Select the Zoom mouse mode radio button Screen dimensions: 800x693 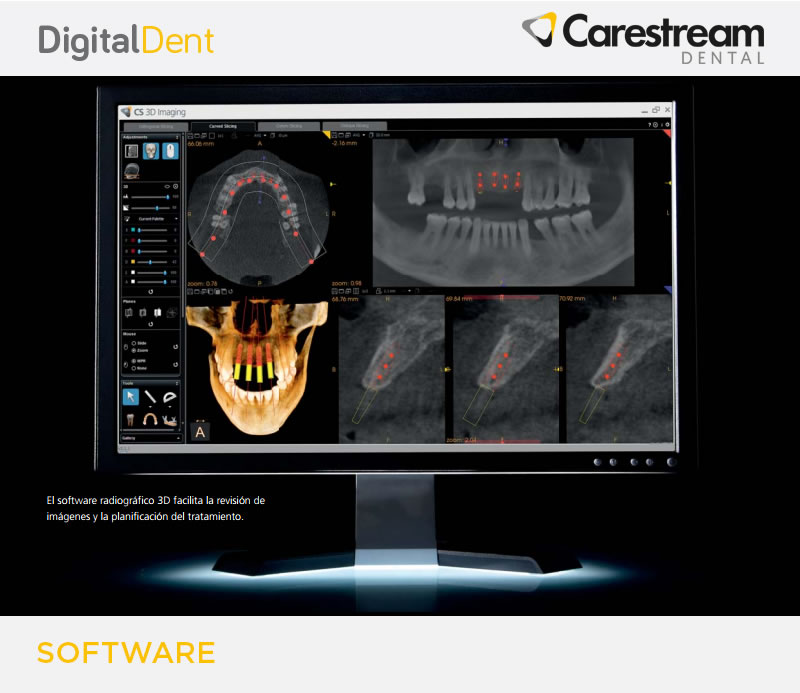[x=133, y=350]
